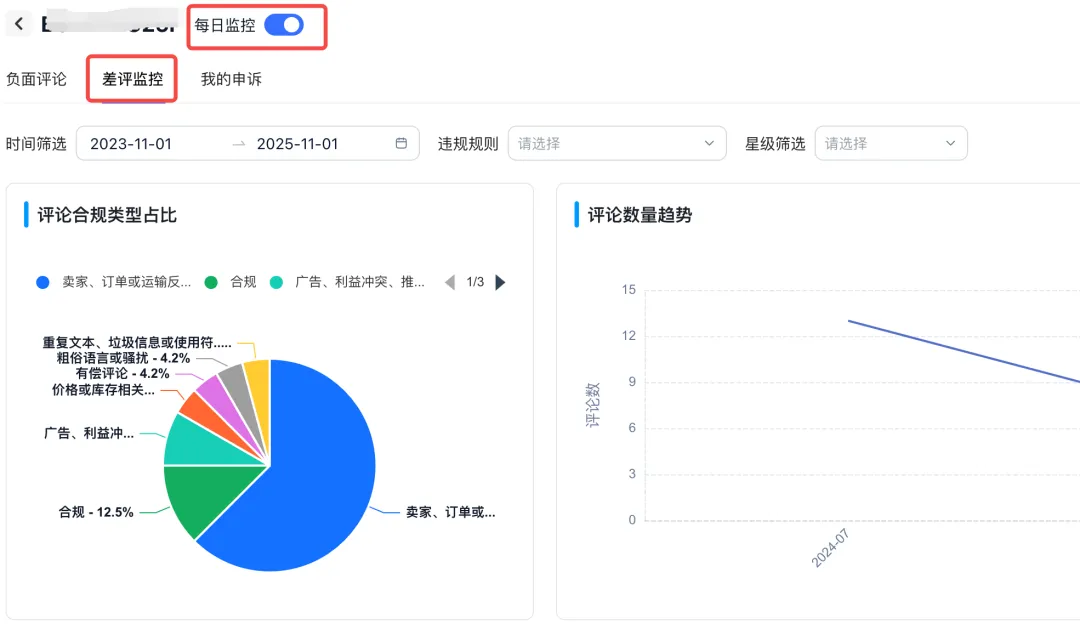1080x629 pixels.
Task: Click label 有偿评论 - 4.2%
Action: 123,373
